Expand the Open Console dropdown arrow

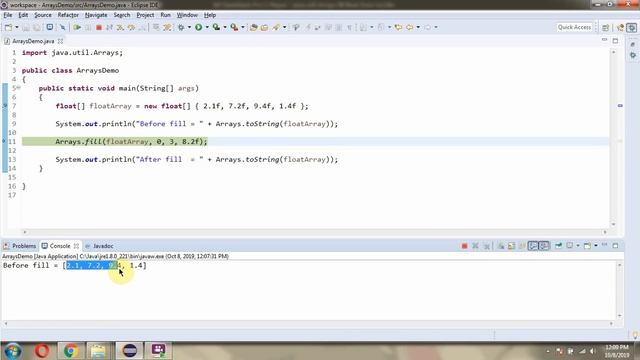coord(596,246)
